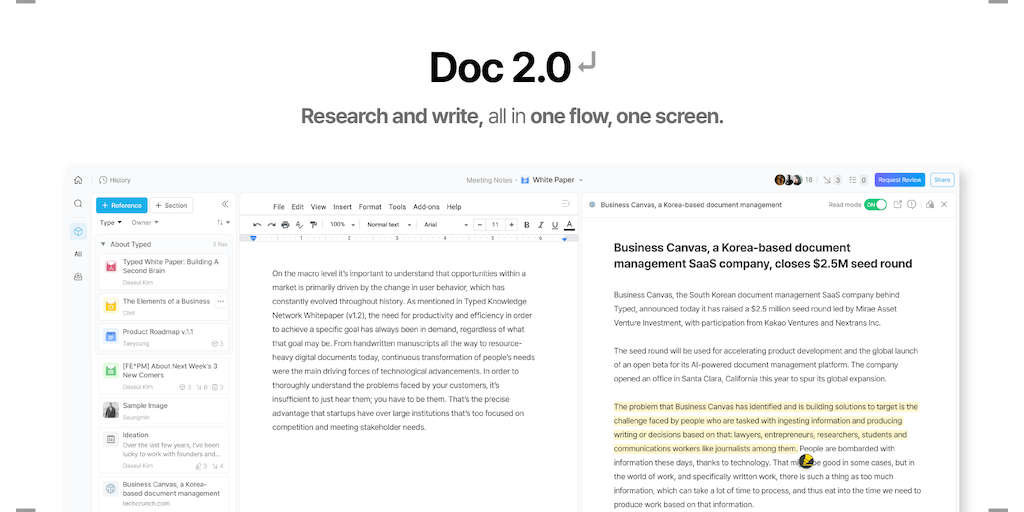
Task: Toggle Bold formatting
Action: [x=526, y=225]
